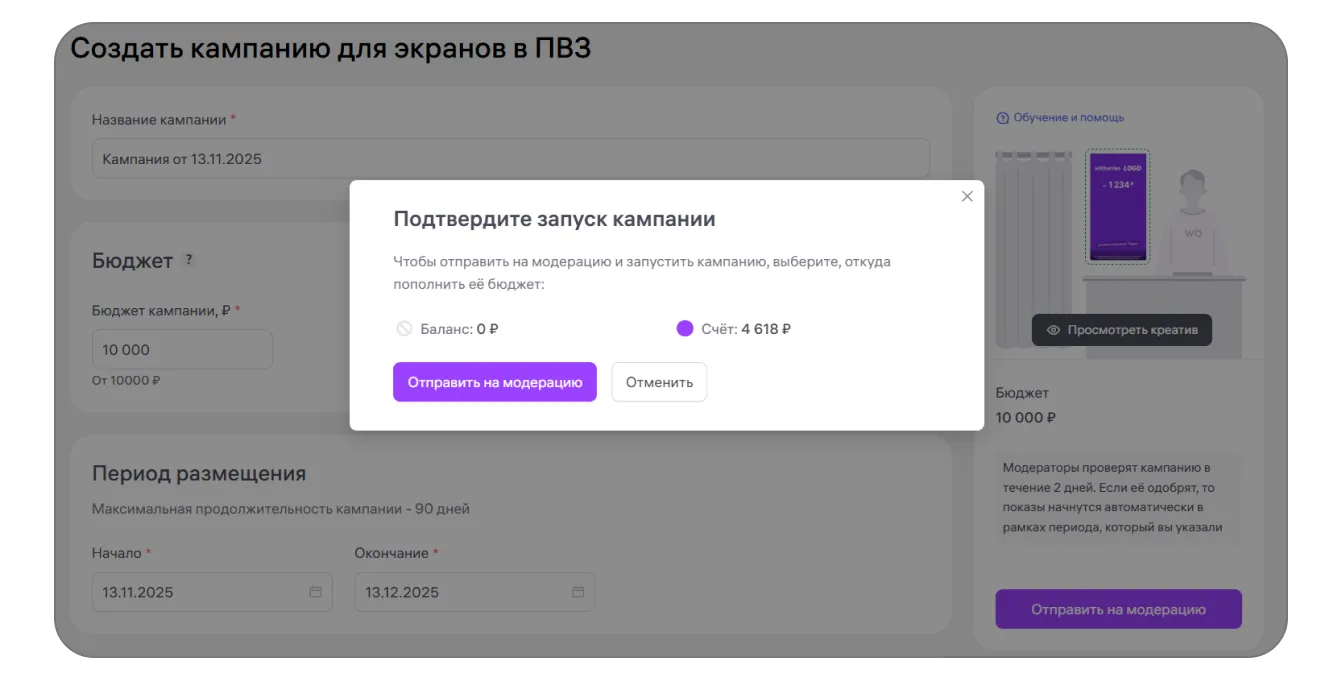Select the Счёт: 4 618 ₽ radio option
Viewport: 1344px width, 680px height.
[x=685, y=328]
